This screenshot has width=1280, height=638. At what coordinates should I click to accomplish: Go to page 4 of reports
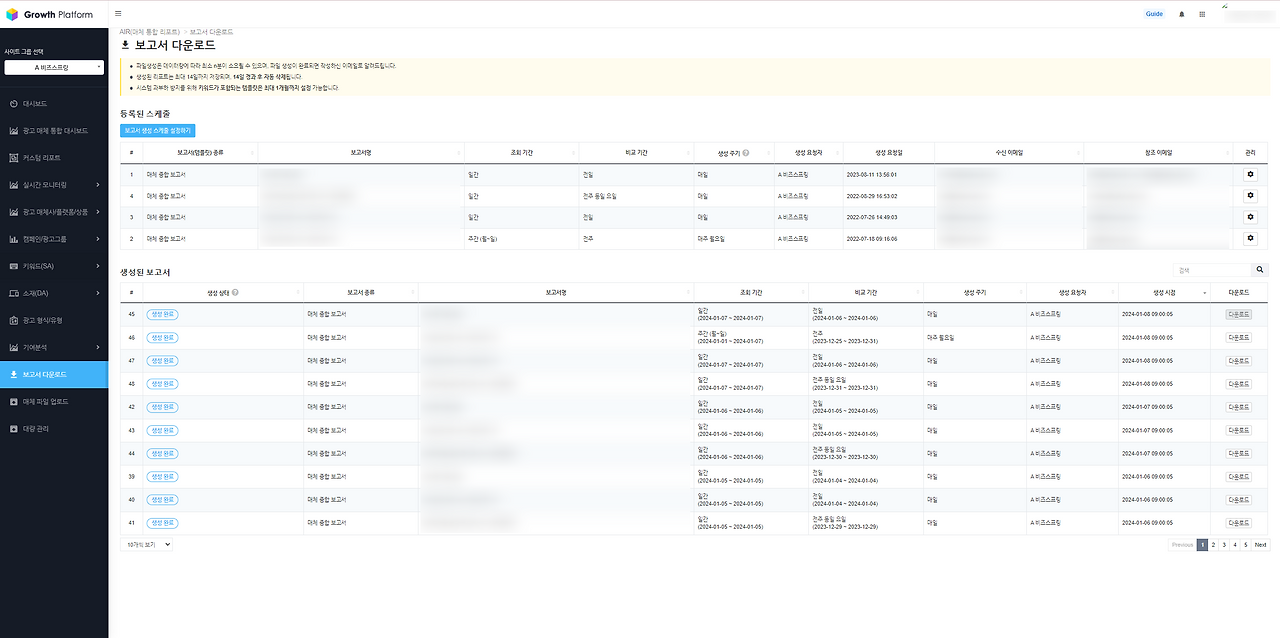[1235, 545]
